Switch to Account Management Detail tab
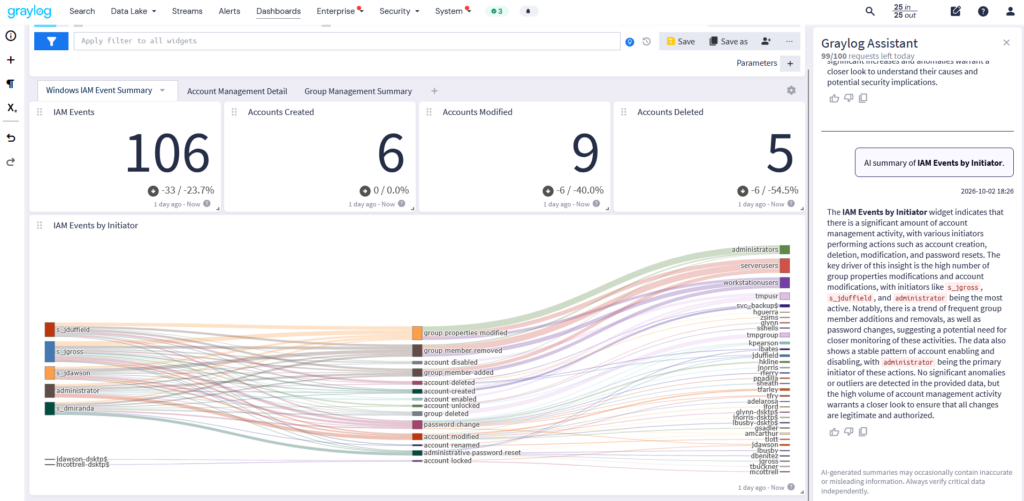 pyautogui.click(x=237, y=91)
